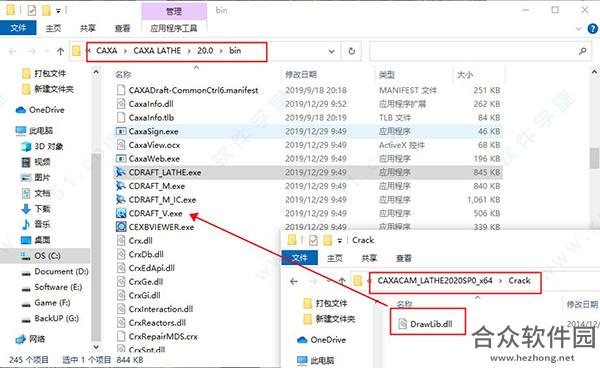Sort files by the 大小 column
The height and width of the screenshot is (368, 600).
[465, 75]
